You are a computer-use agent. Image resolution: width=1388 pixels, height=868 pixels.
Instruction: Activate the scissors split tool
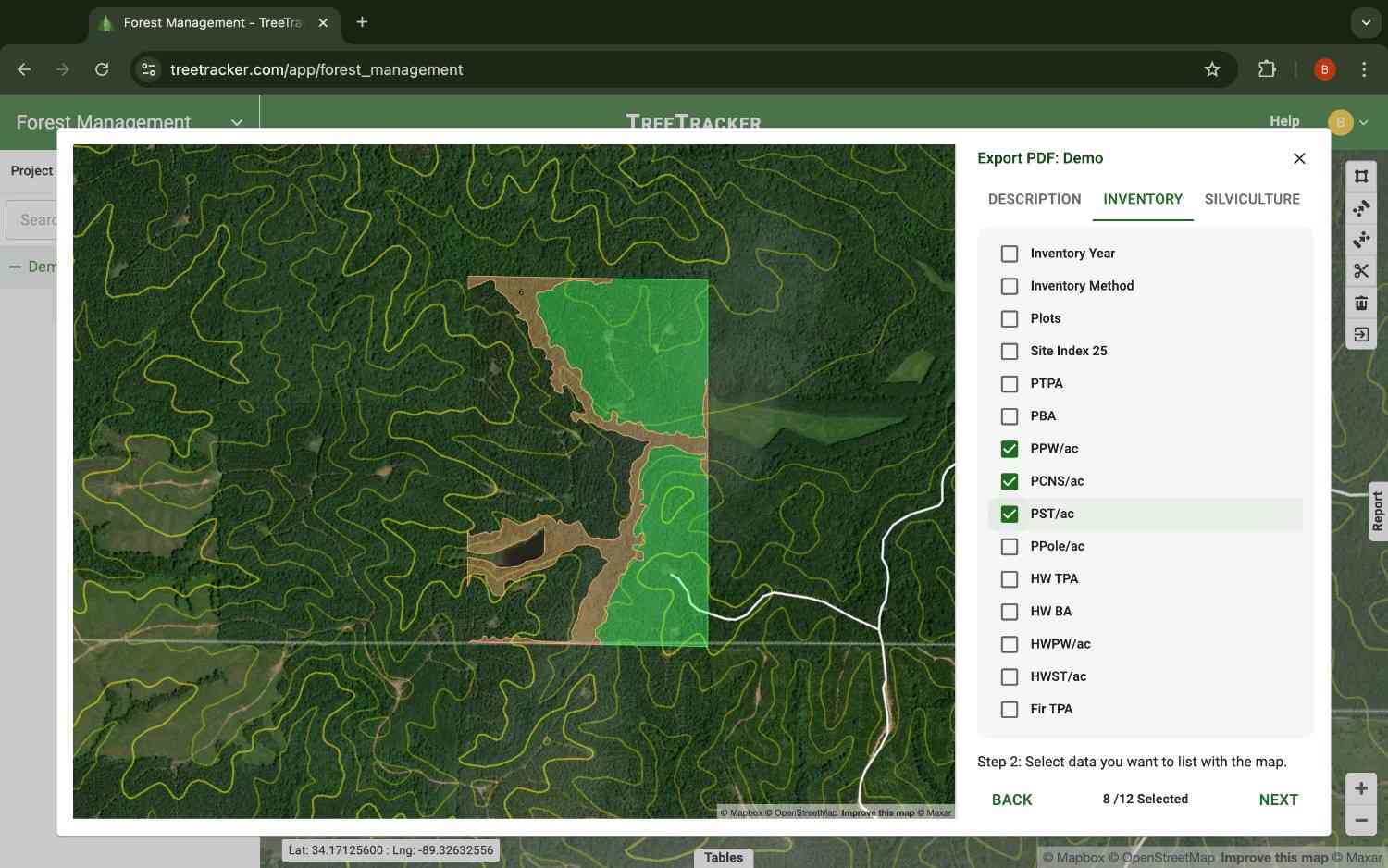1361,270
